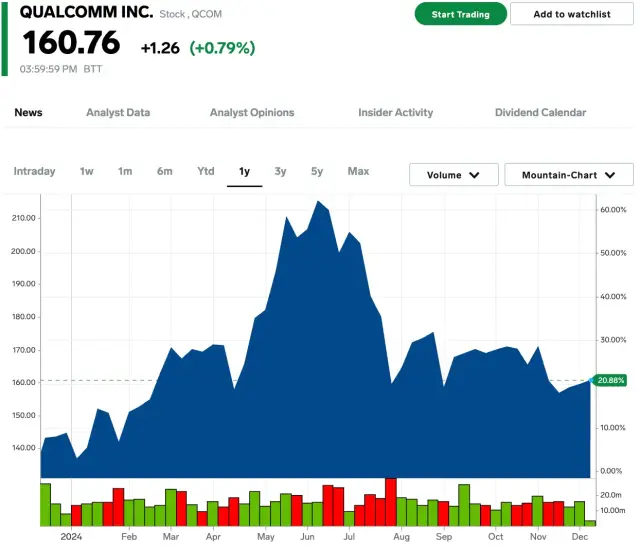Select the 1y chart range

point(244,172)
